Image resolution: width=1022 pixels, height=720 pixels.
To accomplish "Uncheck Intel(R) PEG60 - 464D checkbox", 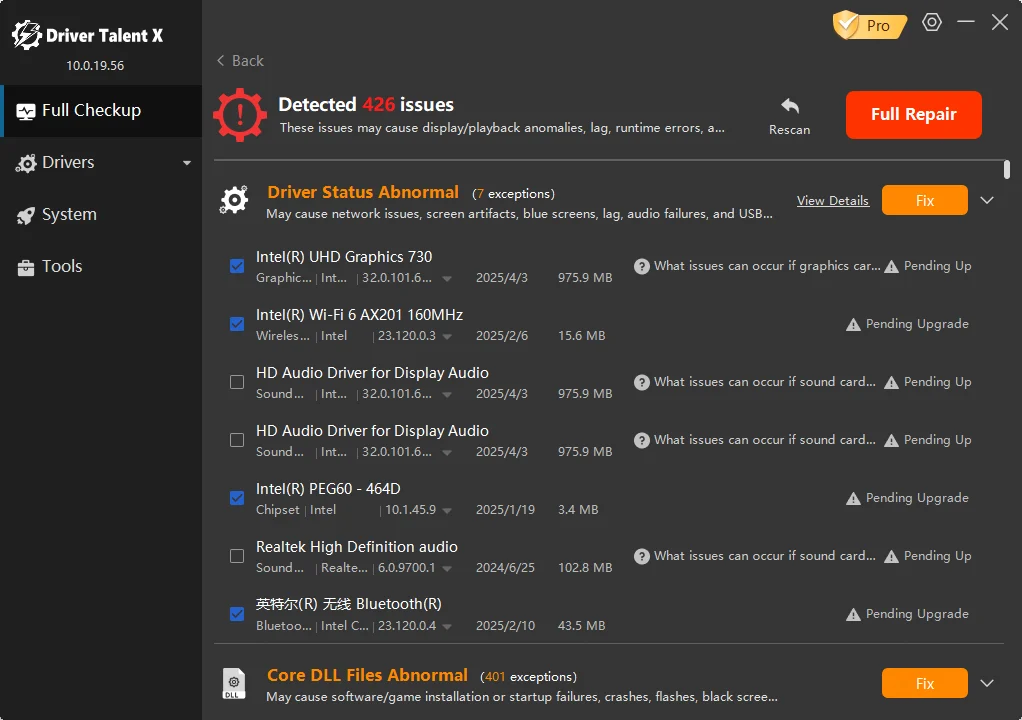I will tap(237, 498).
